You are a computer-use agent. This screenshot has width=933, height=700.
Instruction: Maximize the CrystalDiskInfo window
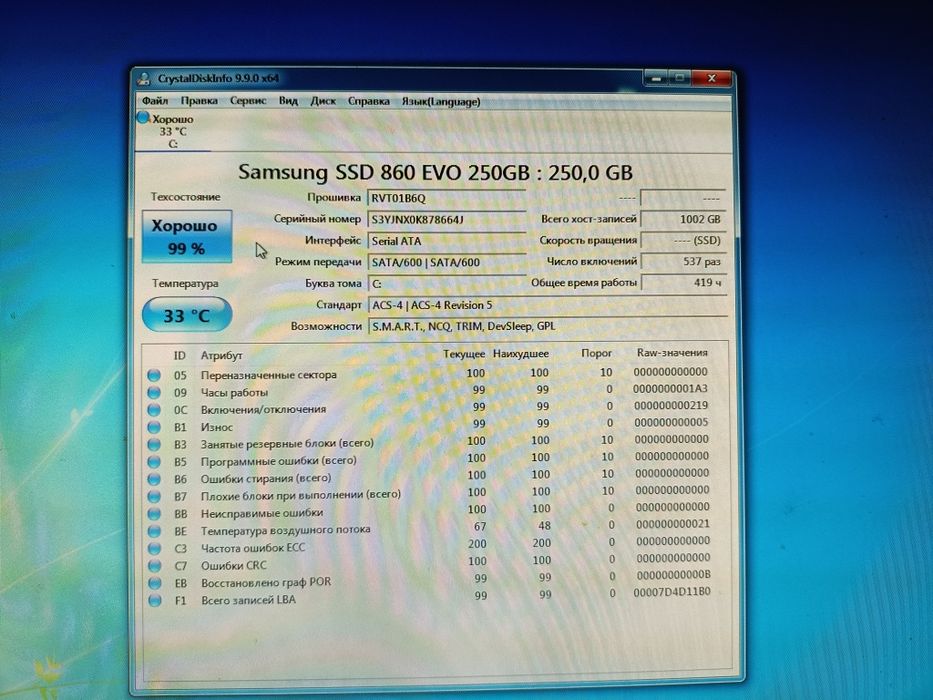680,77
